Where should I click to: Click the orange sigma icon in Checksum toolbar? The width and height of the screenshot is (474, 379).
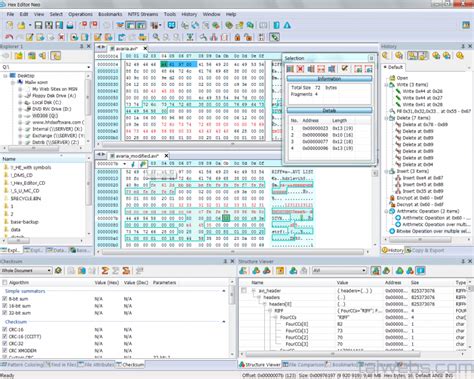105,270
